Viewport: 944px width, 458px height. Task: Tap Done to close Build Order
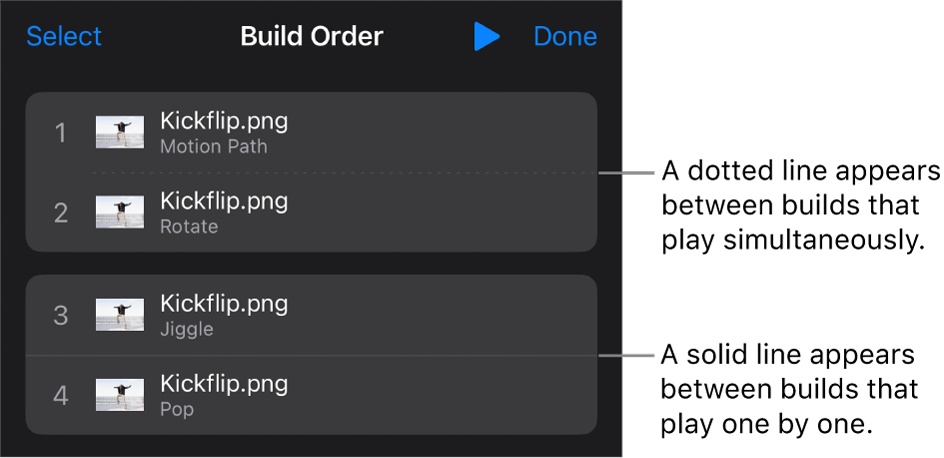click(x=565, y=37)
